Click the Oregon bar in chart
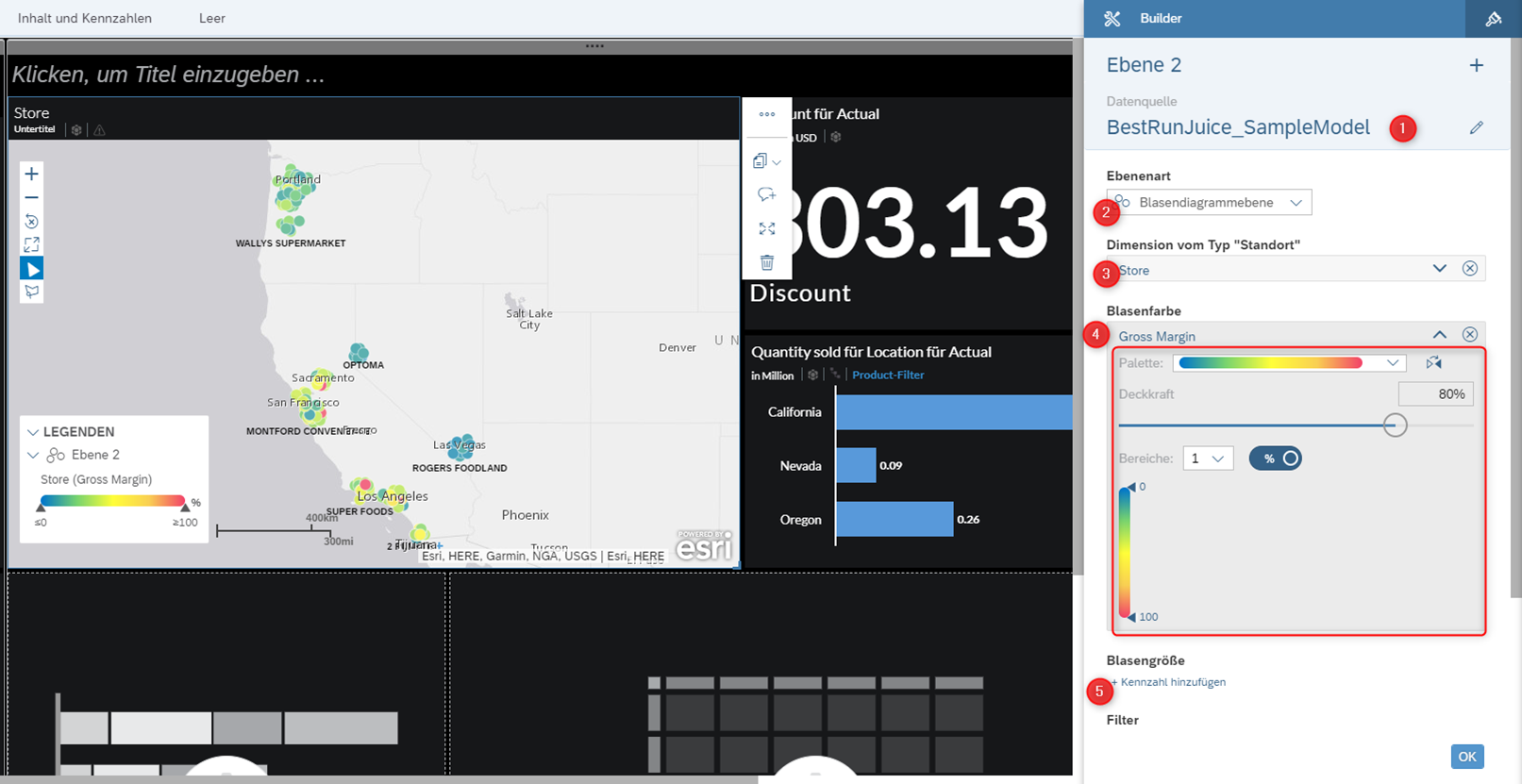This screenshot has height=784, width=1522. 895,519
